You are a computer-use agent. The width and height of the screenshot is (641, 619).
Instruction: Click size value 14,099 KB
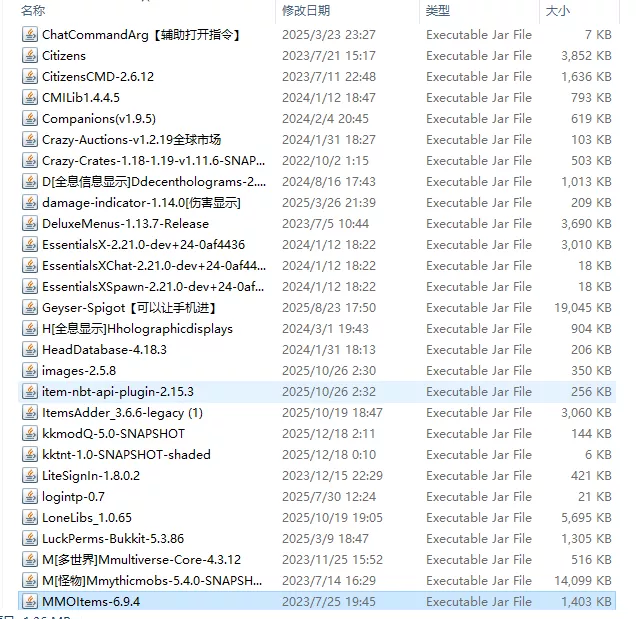583,581
